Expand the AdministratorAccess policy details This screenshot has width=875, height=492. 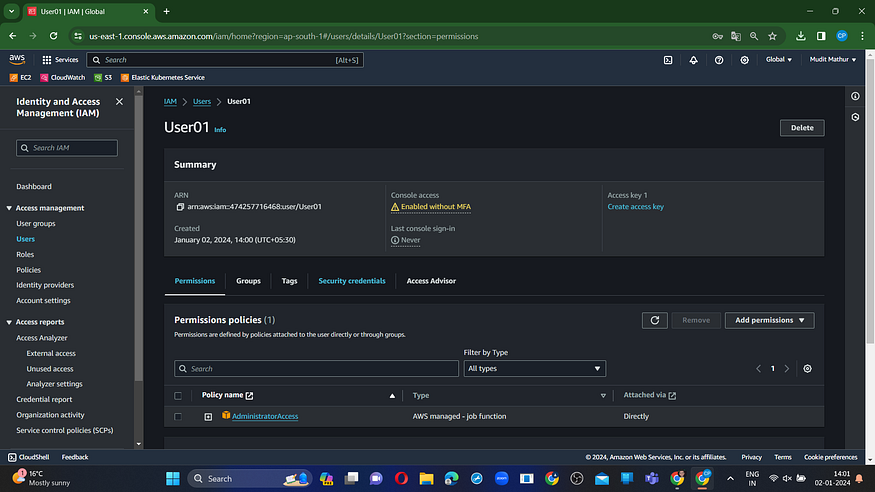coord(208,417)
